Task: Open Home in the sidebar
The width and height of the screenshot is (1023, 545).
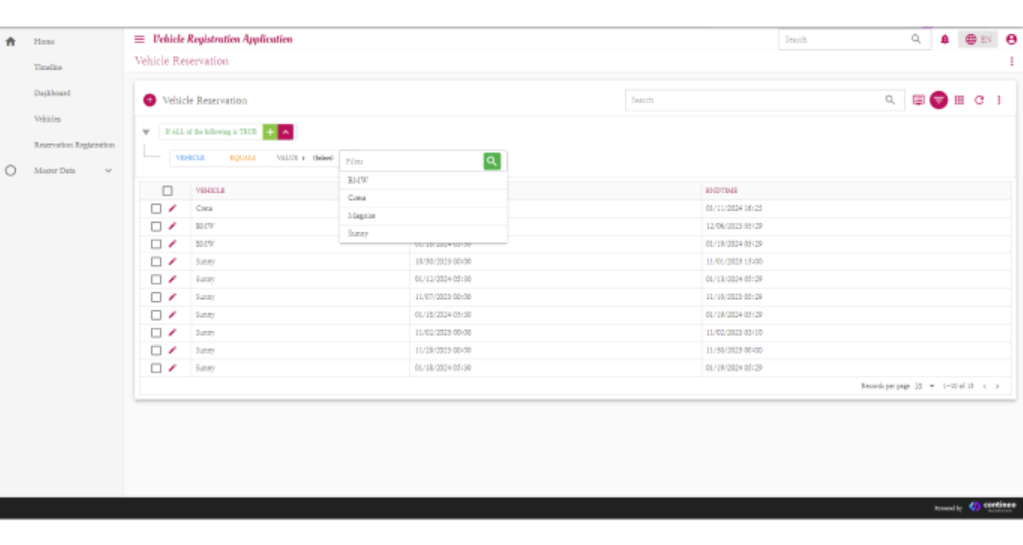Action: click(x=44, y=41)
